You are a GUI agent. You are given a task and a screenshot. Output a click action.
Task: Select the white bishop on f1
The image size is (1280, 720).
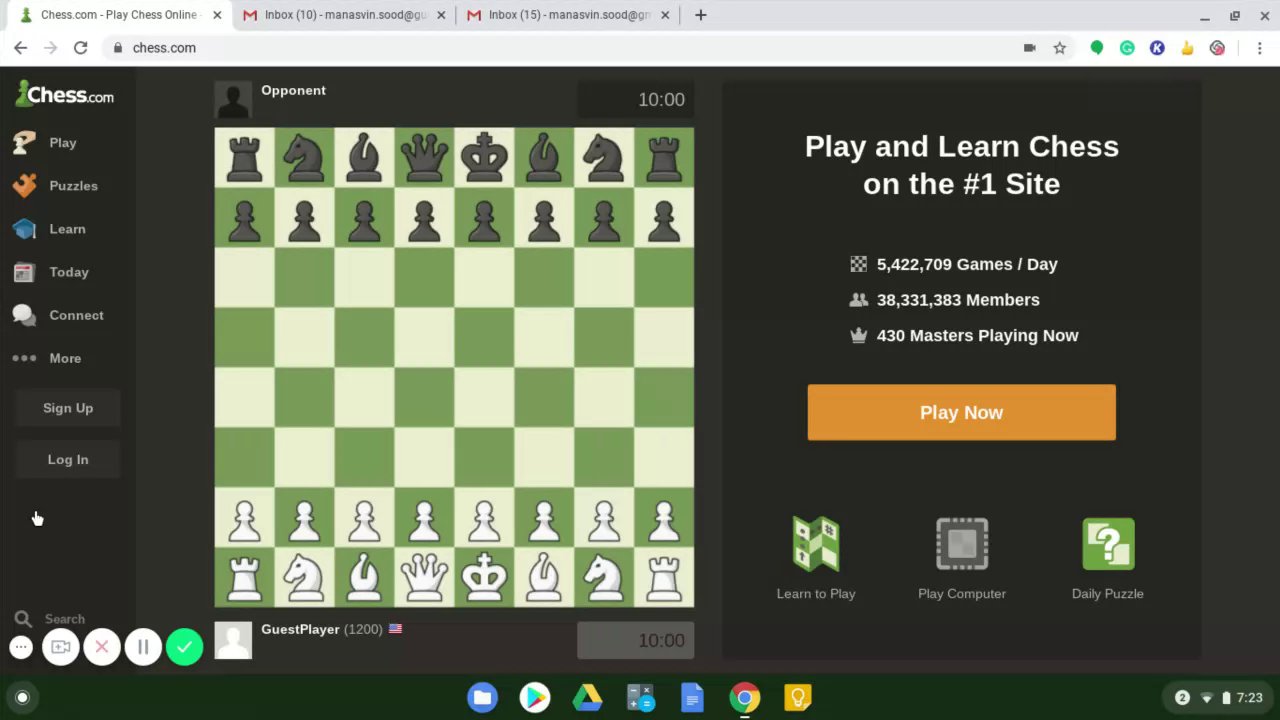[x=544, y=577]
